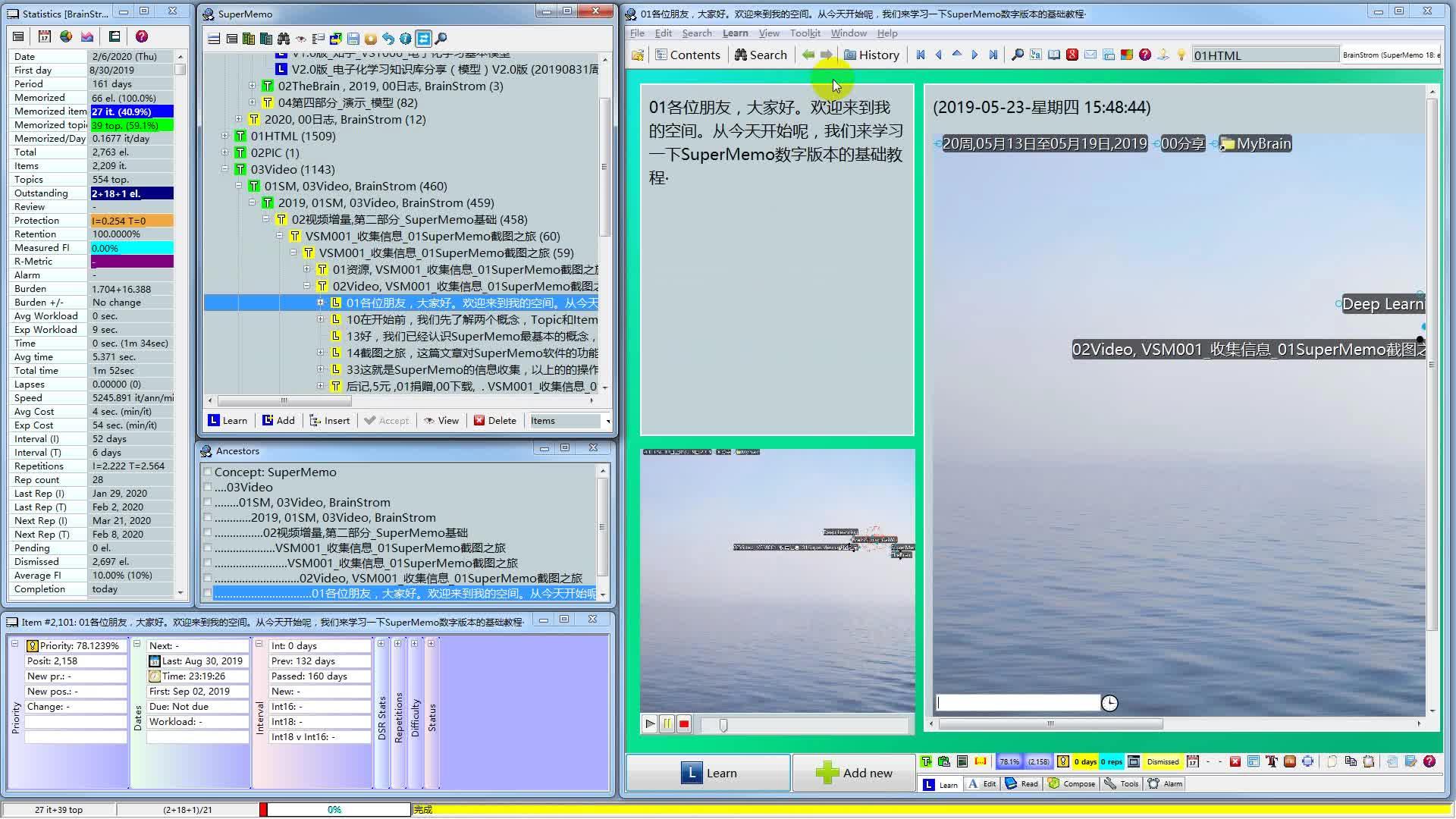Open the Learn menu in the menu bar
Viewport: 1456px width, 819px height.
pos(734,33)
